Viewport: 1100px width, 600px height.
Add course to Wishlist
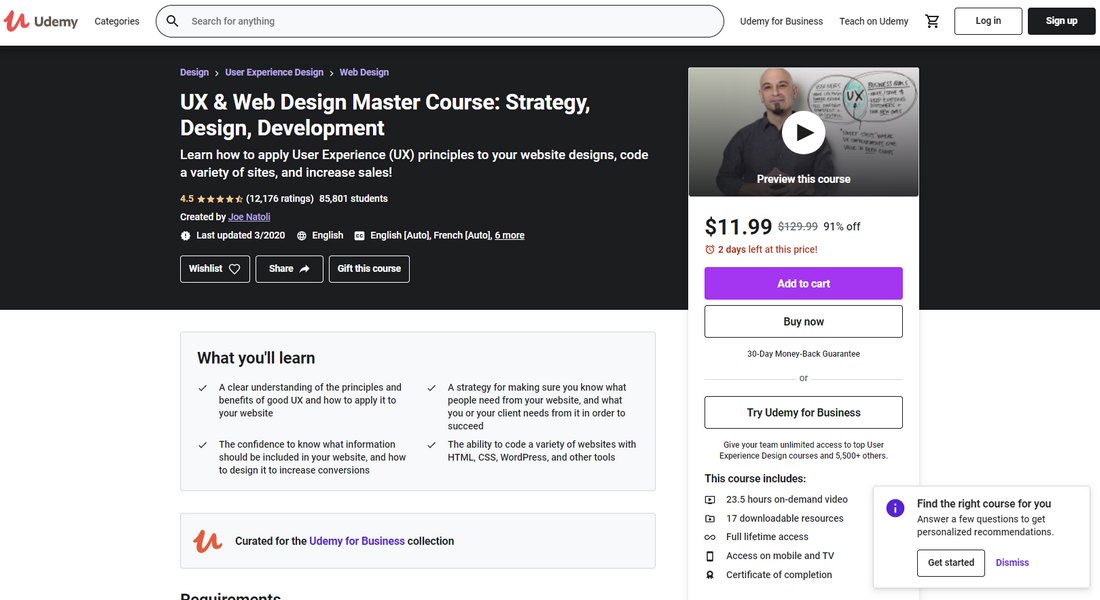tap(215, 269)
